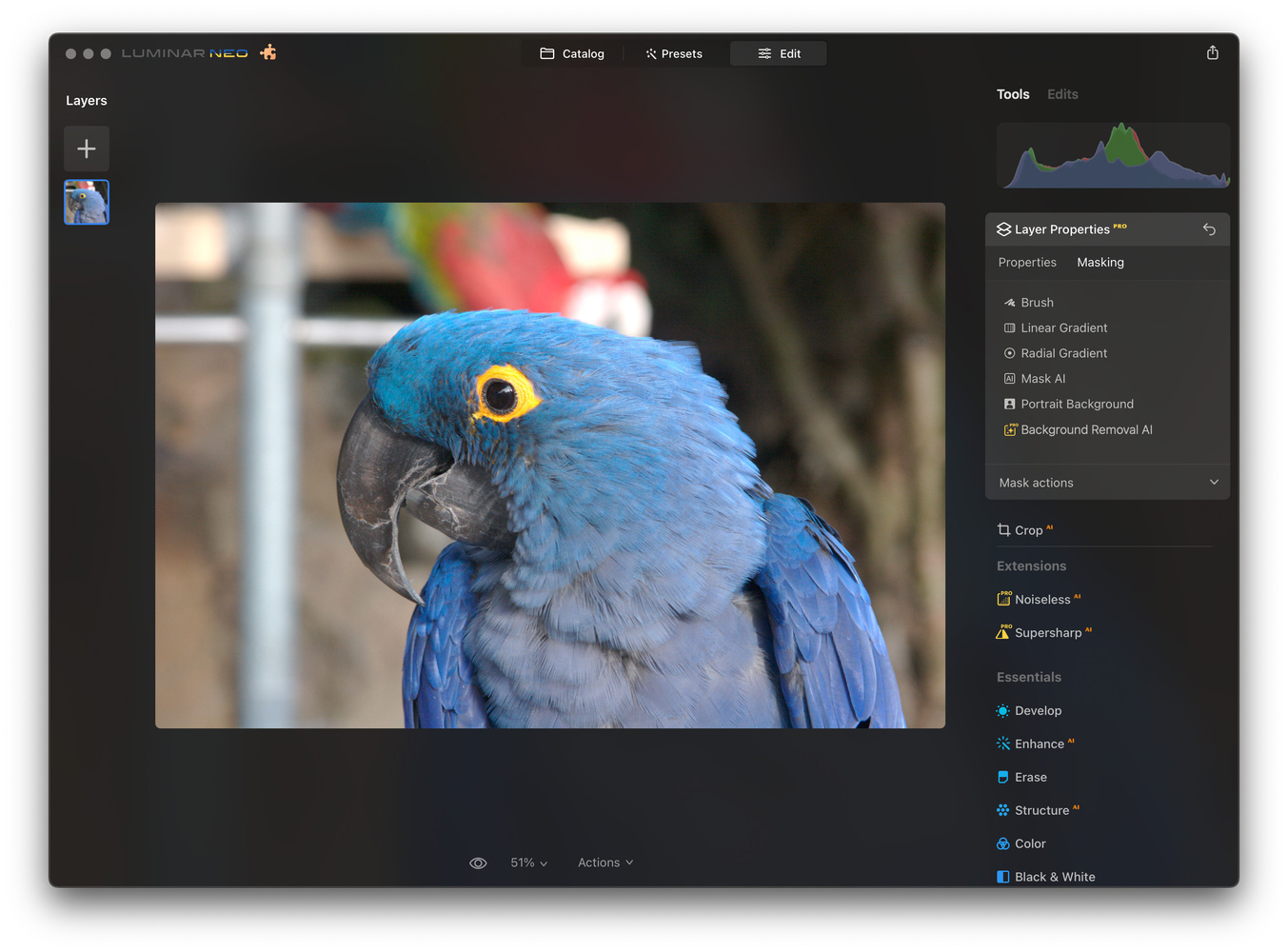Switch to the Catalog tab
This screenshot has width=1288, height=952.
[572, 54]
